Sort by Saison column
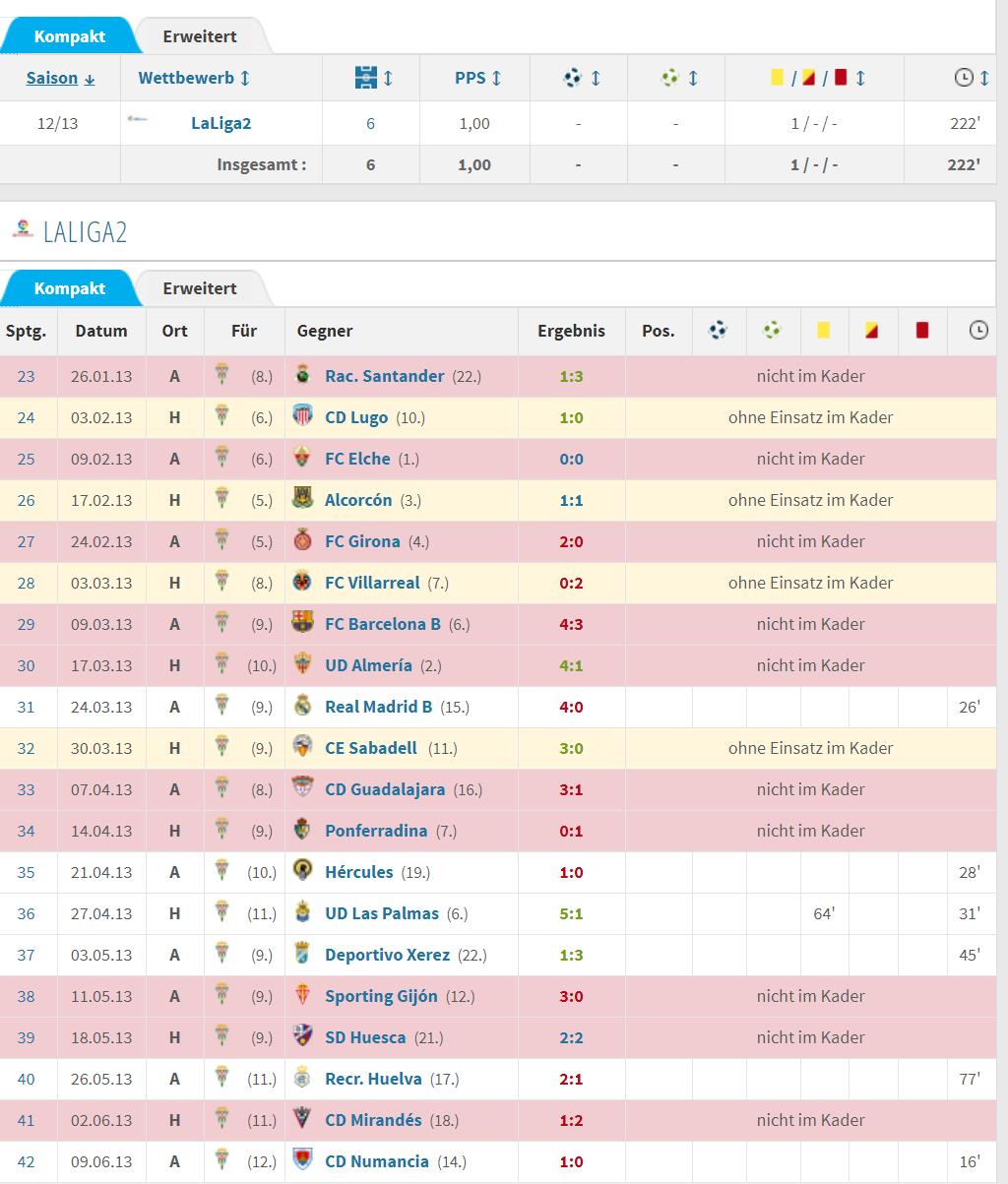This screenshot has height=1184, width=1008. click(60, 78)
